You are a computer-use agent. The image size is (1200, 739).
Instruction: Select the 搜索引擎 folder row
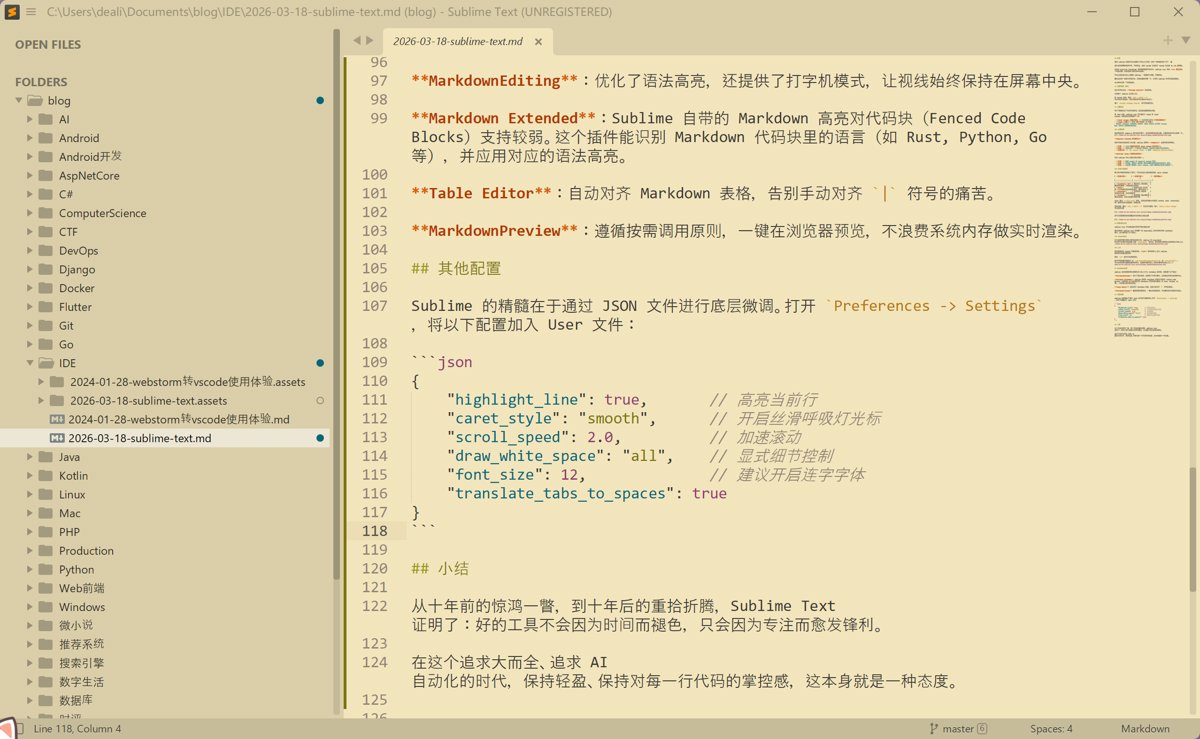click(x=164, y=663)
